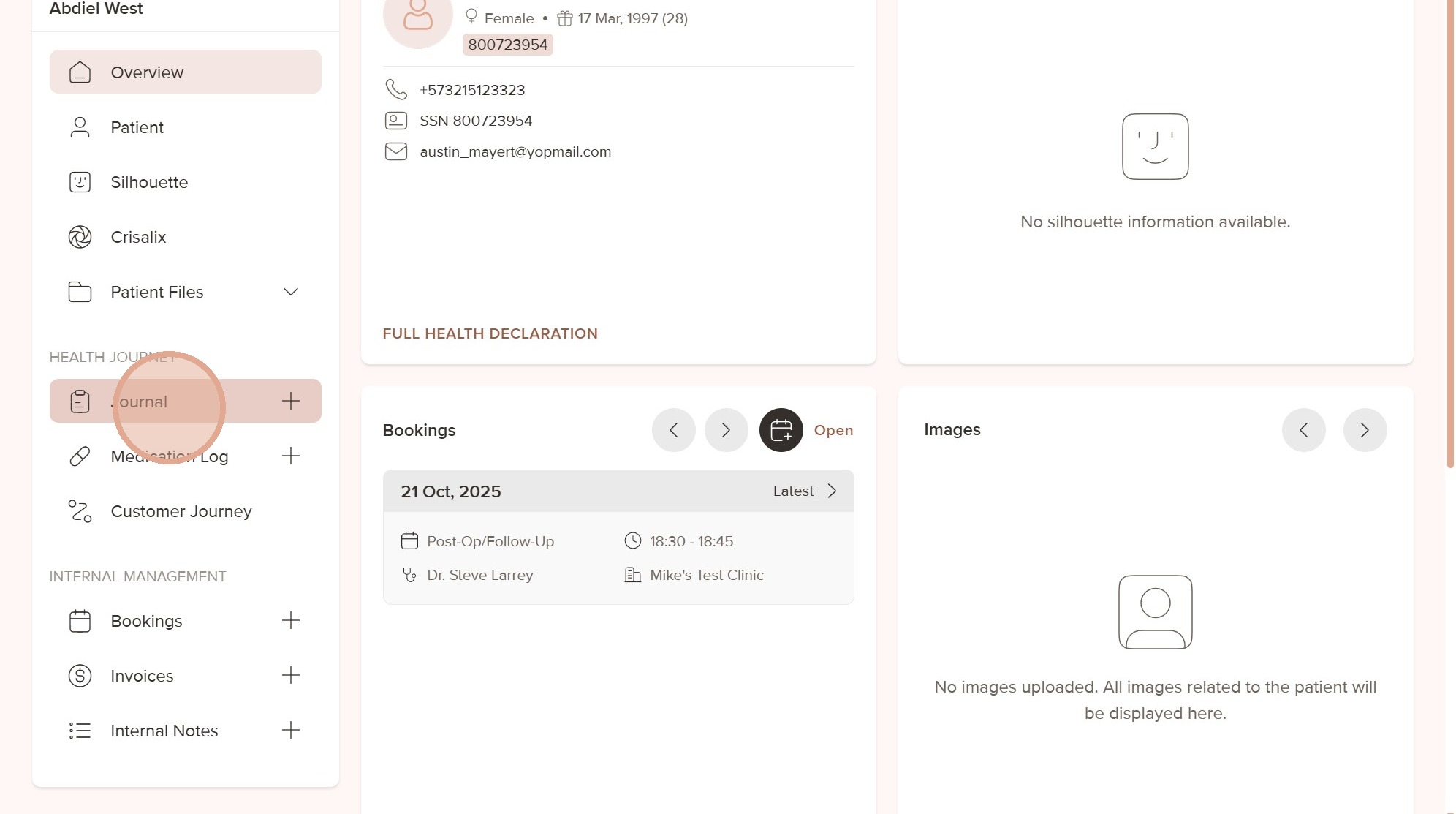The image size is (1456, 814).
Task: Select Customer Journey in sidebar
Action: tap(181, 511)
